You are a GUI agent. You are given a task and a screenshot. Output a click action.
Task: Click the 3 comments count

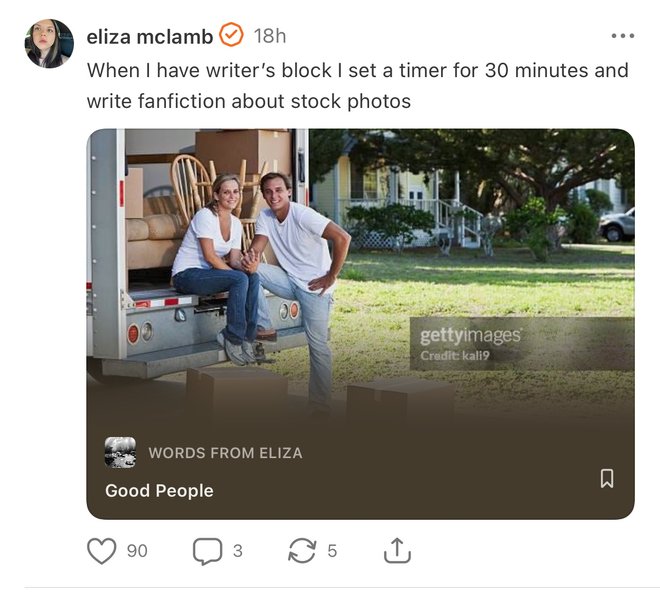237,550
